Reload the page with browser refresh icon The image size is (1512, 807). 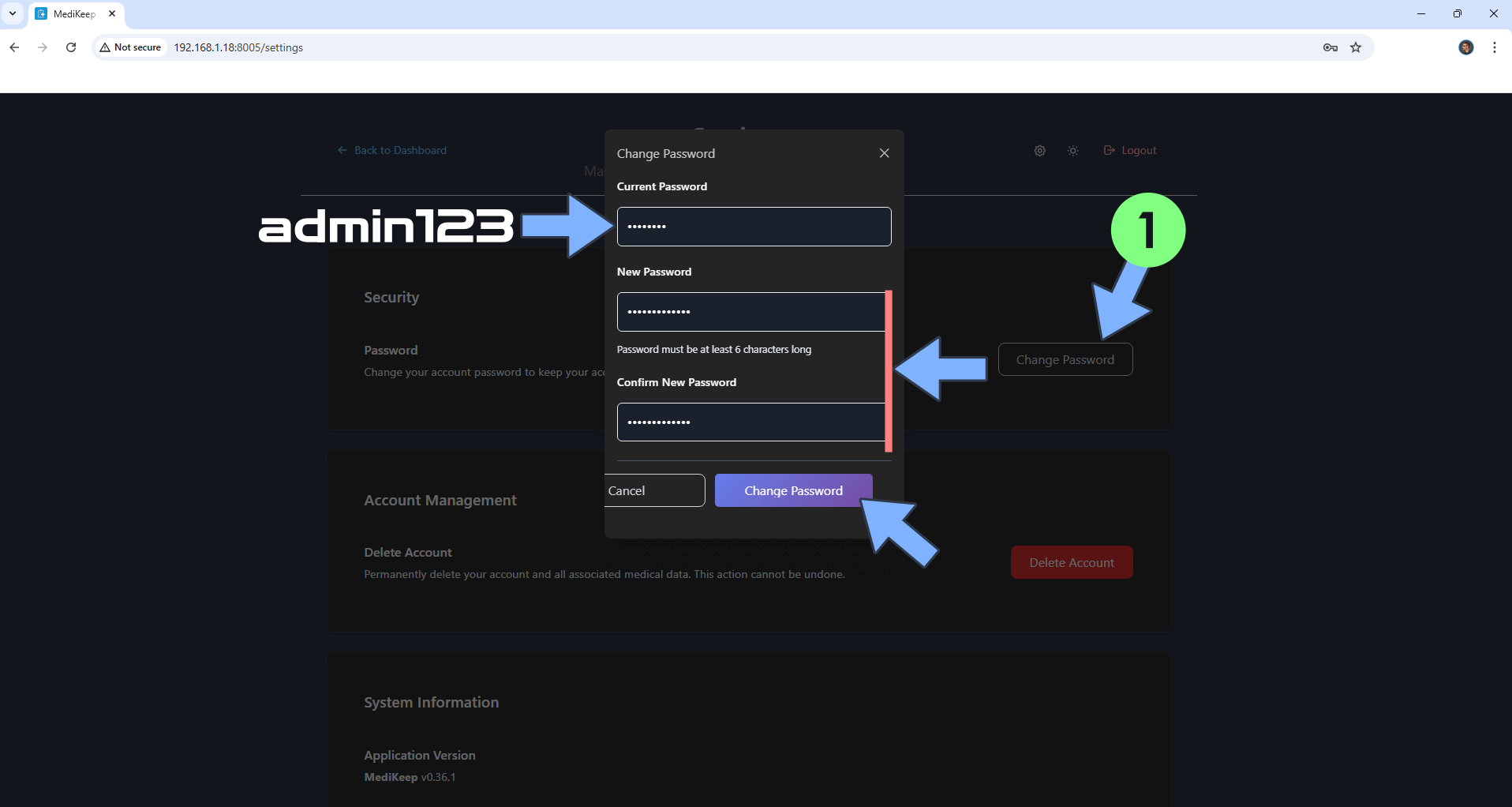click(x=71, y=47)
